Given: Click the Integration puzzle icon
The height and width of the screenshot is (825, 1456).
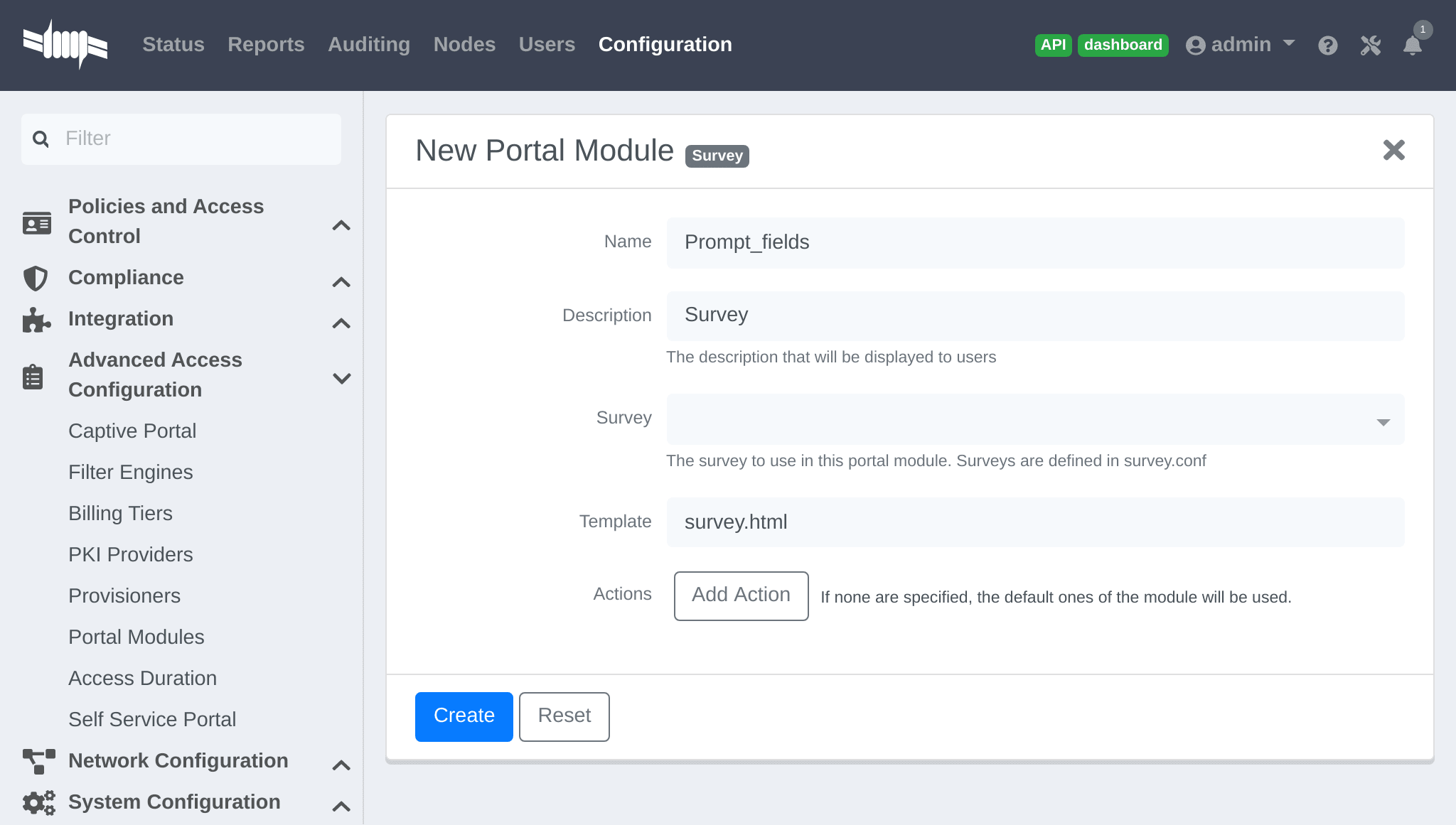Looking at the screenshot, I should (36, 319).
